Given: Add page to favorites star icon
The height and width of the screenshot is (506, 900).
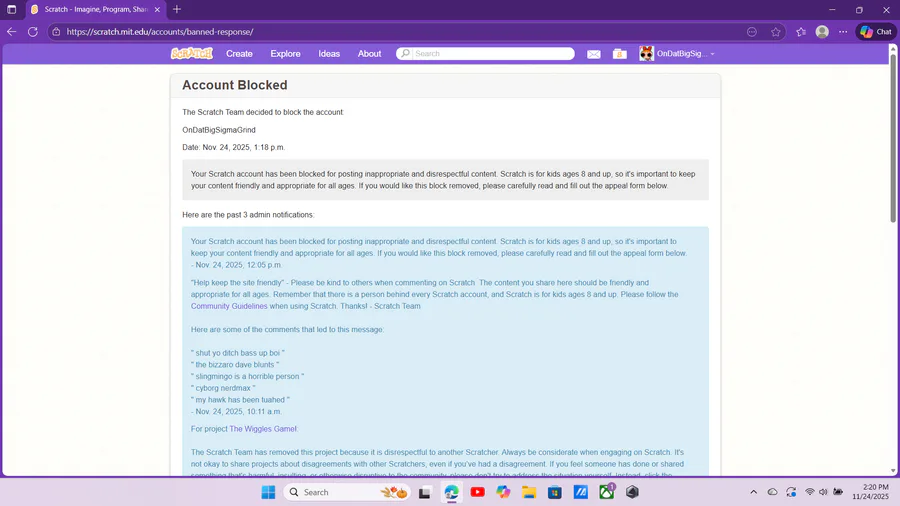Looking at the screenshot, I should 775,32.
